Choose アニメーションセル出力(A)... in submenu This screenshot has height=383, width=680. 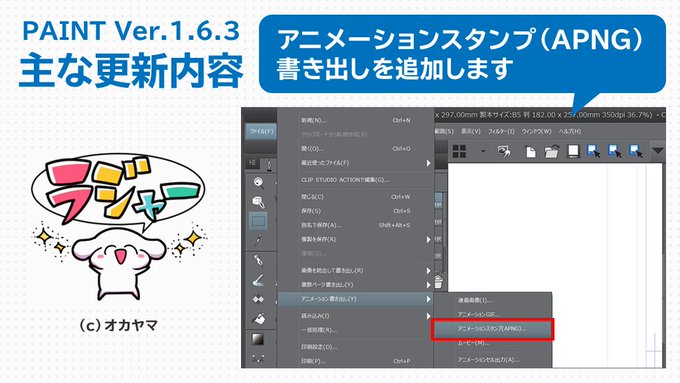pyautogui.click(x=493, y=360)
